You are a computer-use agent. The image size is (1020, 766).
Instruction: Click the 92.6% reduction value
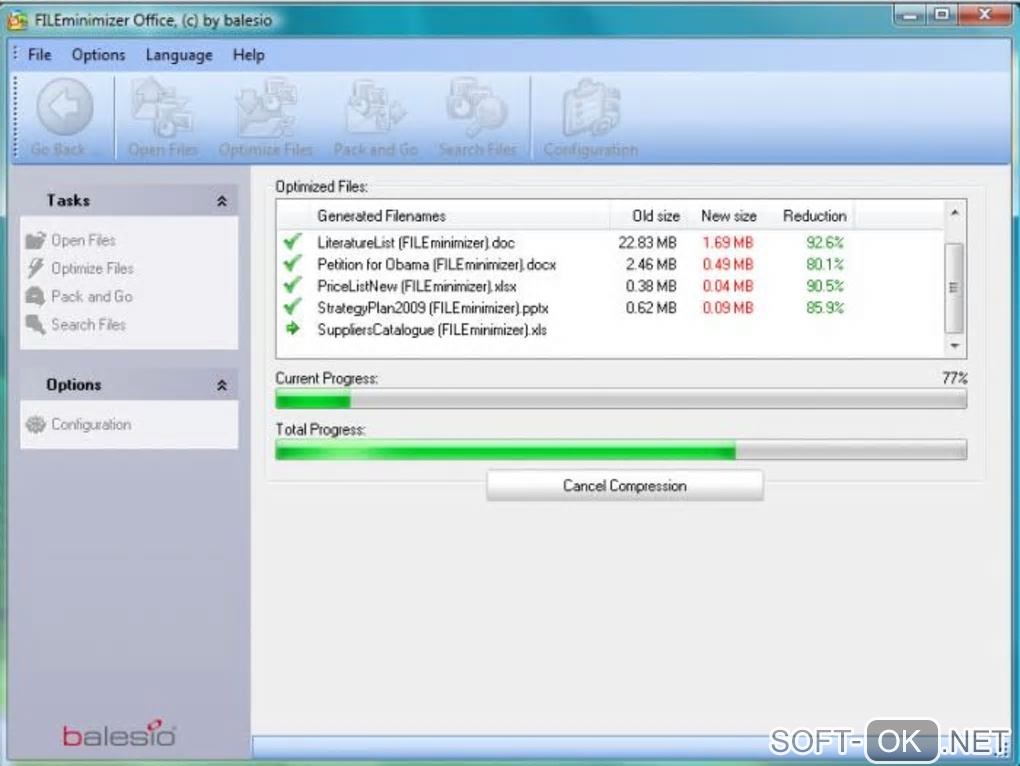pyautogui.click(x=825, y=243)
